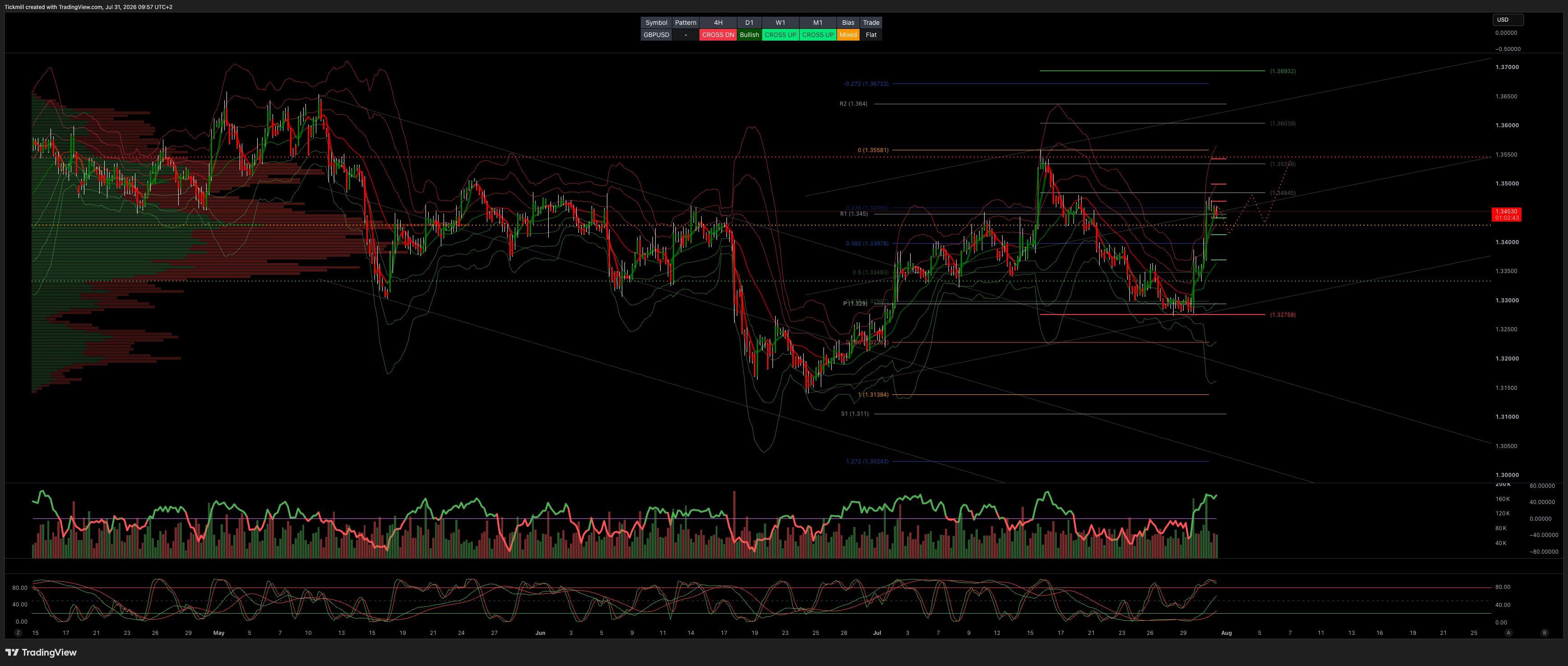Click the 80.00 oscillator axis label on right
Image resolution: width=1568 pixels, height=666 pixels.
coord(1502,587)
